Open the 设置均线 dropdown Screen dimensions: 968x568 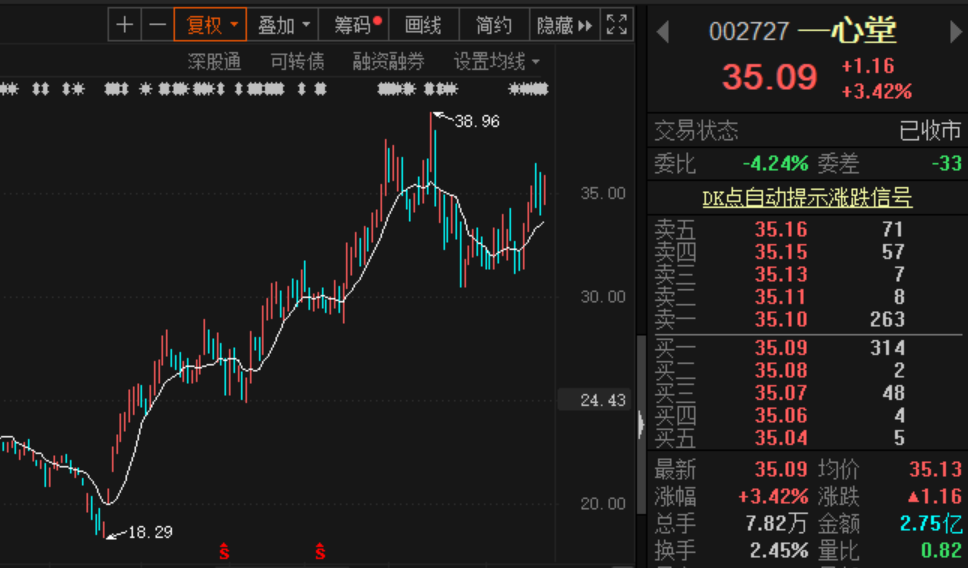pos(496,61)
